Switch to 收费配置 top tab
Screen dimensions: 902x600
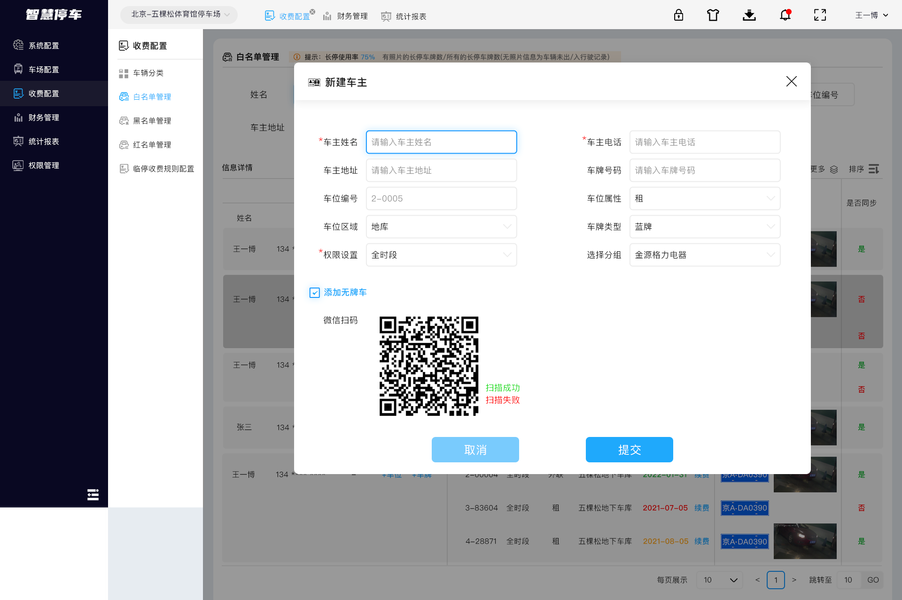coord(288,16)
